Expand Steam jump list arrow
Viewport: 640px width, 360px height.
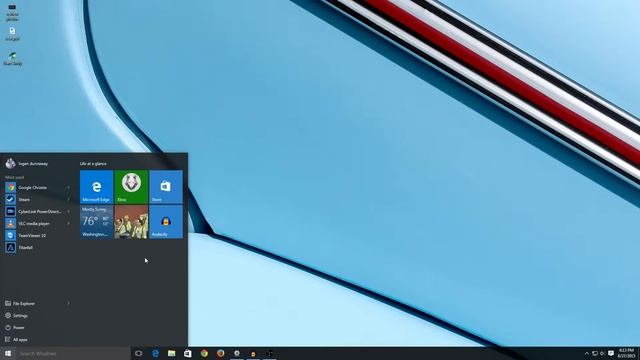pyautogui.click(x=68, y=200)
